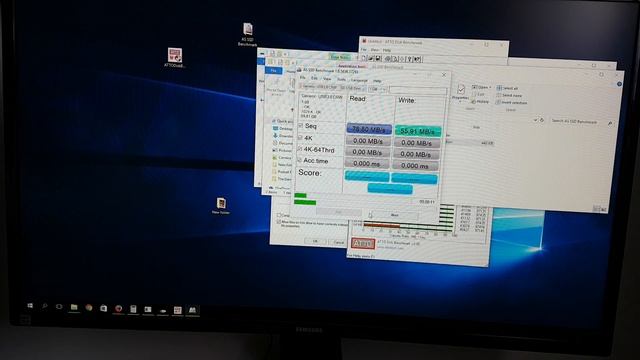The height and width of the screenshot is (360, 640).
Task: Click the search magnifier in Explorer search box
Action: 610,123
